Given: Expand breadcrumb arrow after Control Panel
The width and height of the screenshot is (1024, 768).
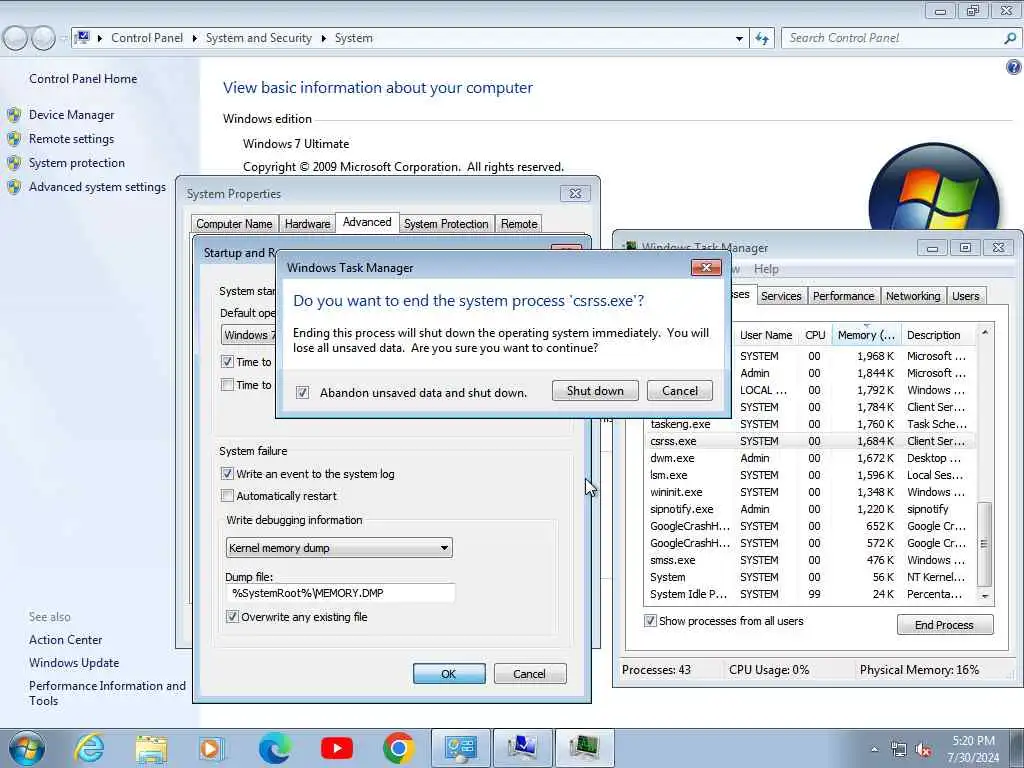Looking at the screenshot, I should 195,39.
